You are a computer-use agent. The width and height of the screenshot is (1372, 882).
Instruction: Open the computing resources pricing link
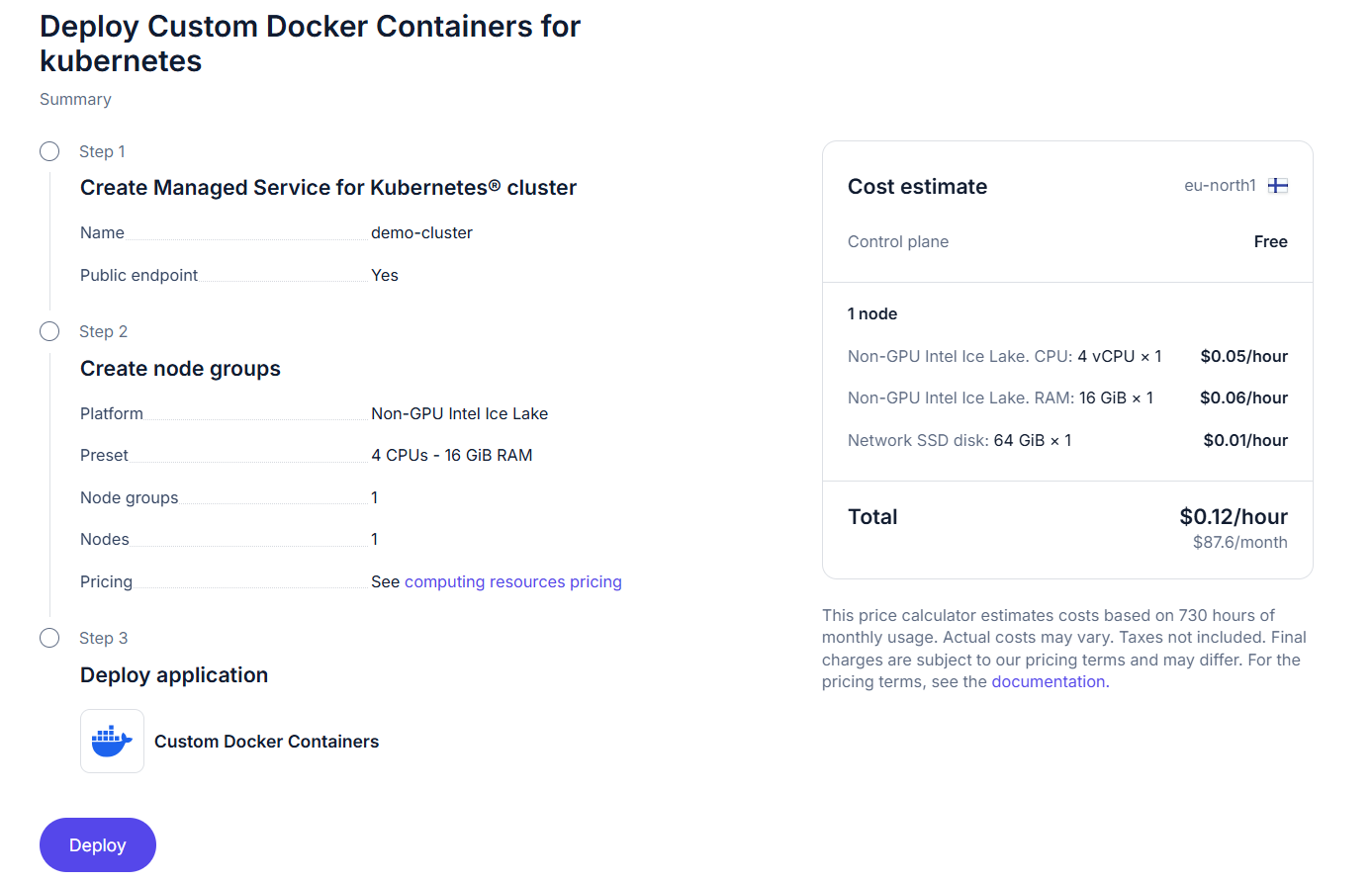pyautogui.click(x=512, y=581)
